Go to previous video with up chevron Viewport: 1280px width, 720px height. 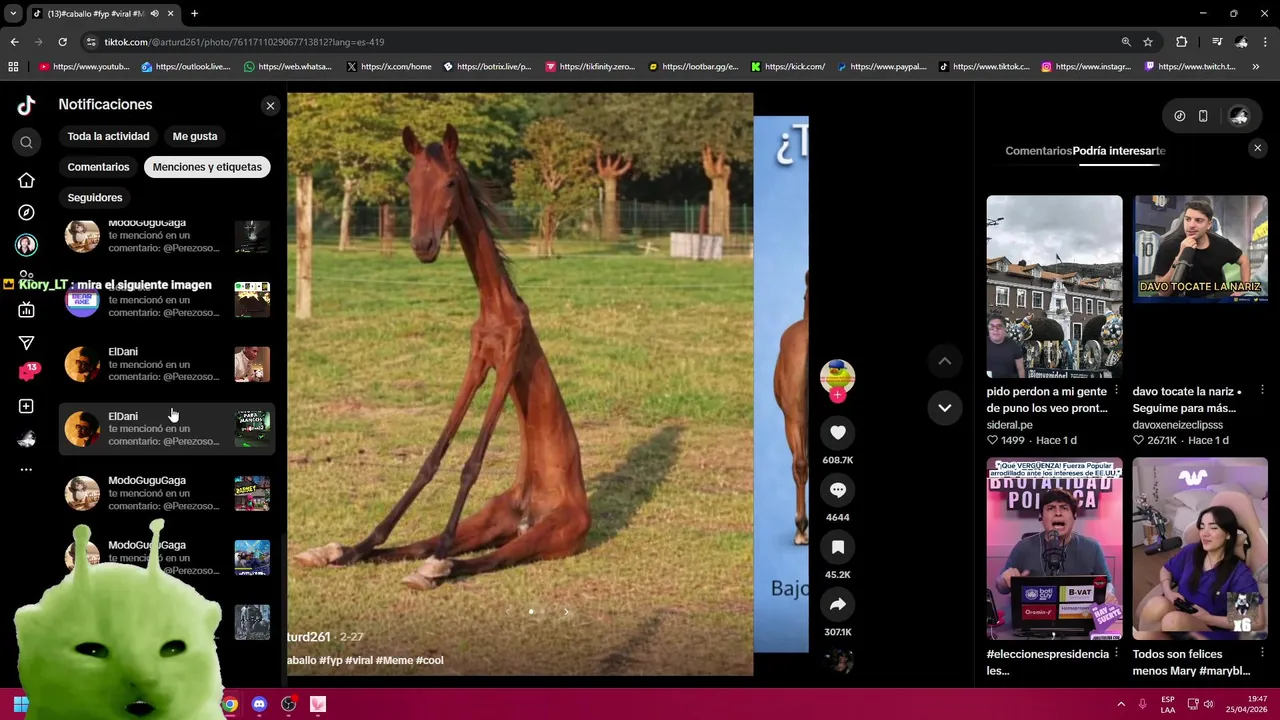pyautogui.click(x=944, y=361)
